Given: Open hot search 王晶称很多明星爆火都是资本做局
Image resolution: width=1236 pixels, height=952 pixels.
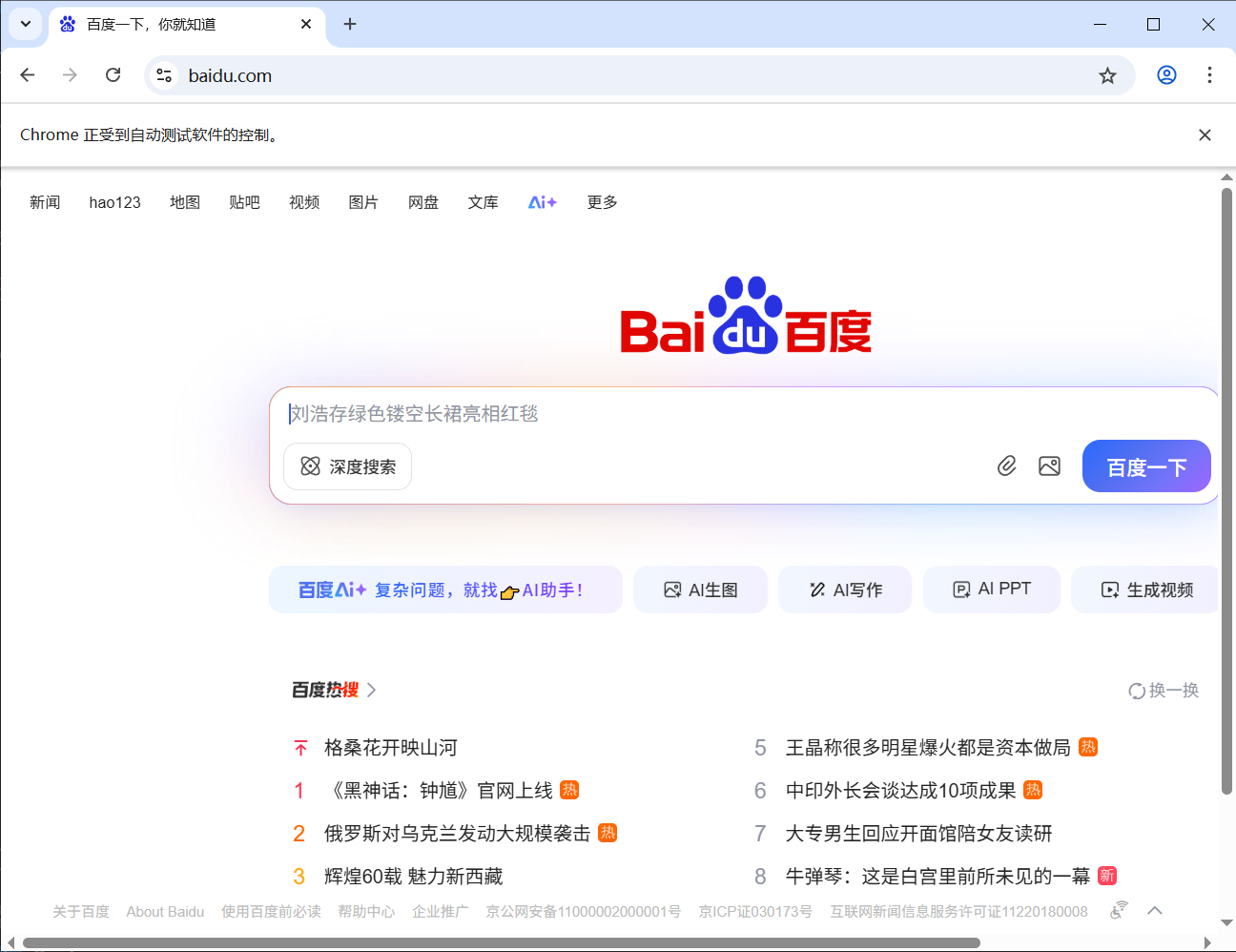Looking at the screenshot, I should (928, 748).
